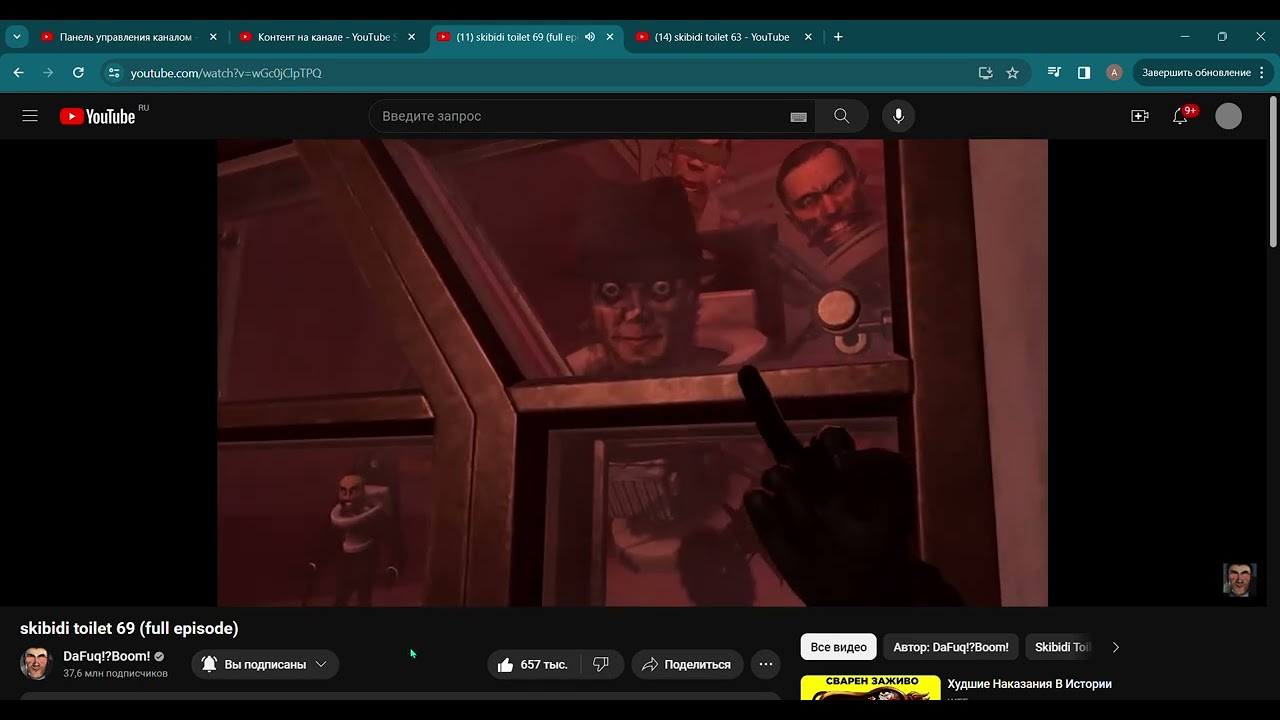Click the 37,6 млн подписчиков text
Screen dimensions: 1280x720
pyautogui.click(x=115, y=674)
